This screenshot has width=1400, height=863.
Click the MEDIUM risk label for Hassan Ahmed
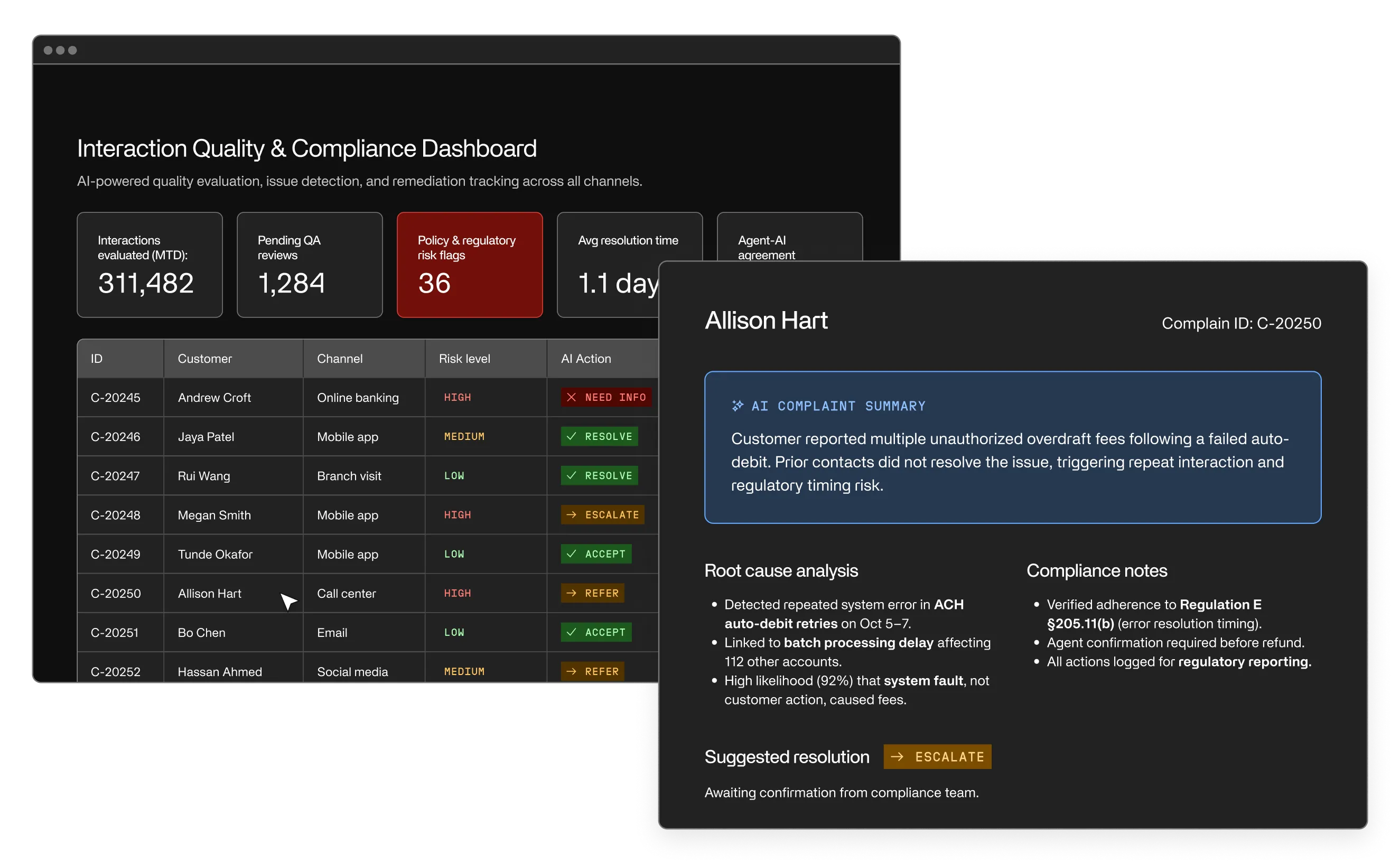[464, 672]
